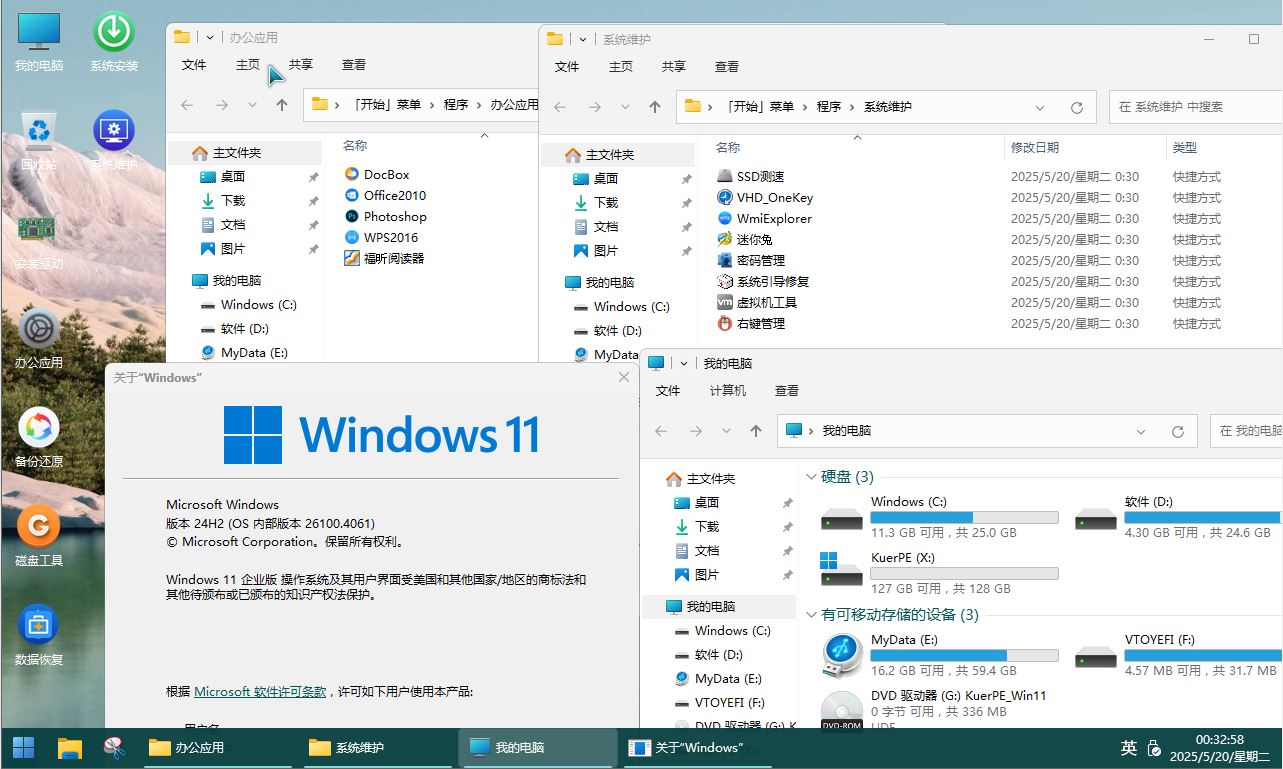The height and width of the screenshot is (769, 1283).
Task: Switch input language via 英 indicator
Action: point(1129,748)
